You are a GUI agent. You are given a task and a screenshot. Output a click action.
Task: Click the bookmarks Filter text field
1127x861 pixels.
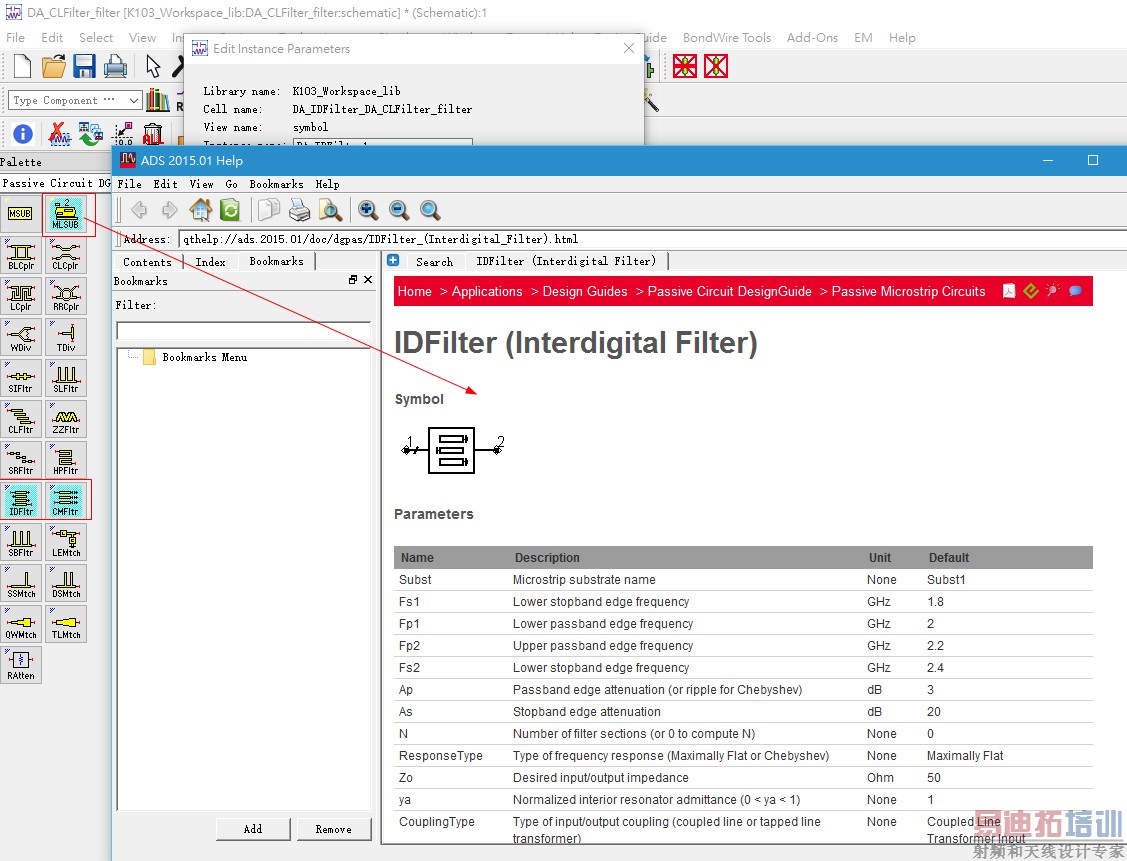[243, 330]
